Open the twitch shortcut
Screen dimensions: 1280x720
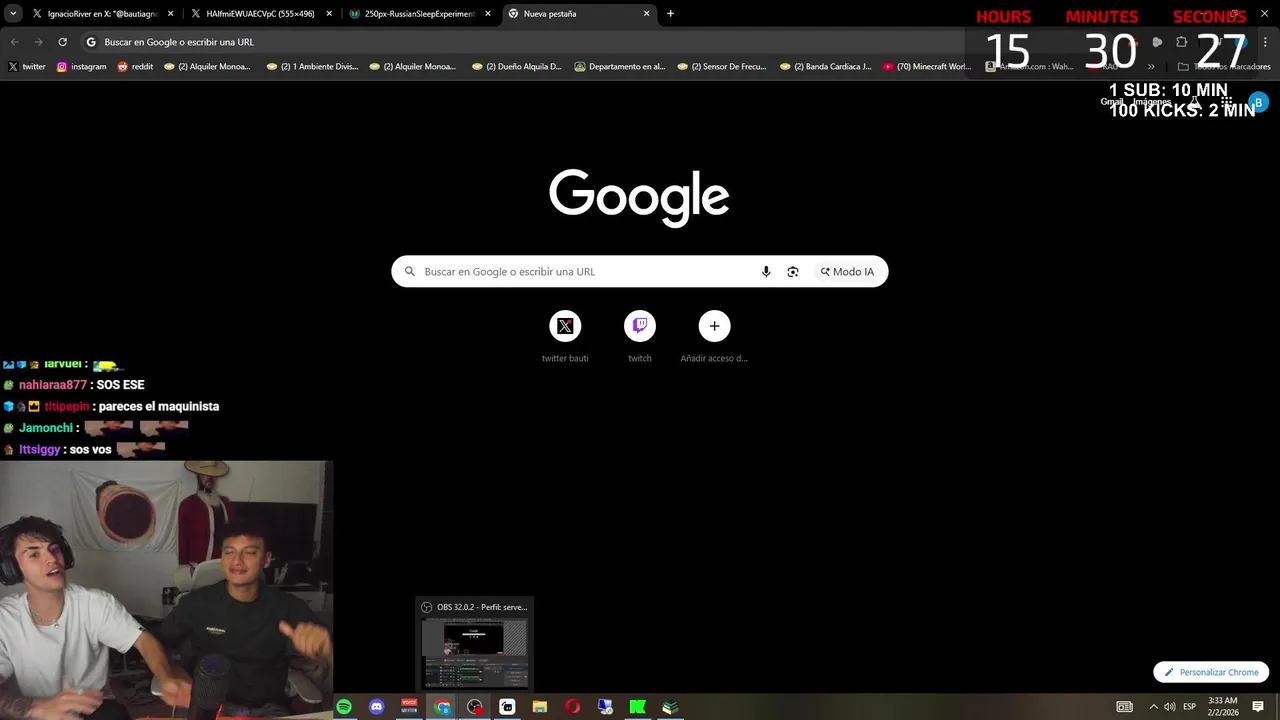[640, 336]
